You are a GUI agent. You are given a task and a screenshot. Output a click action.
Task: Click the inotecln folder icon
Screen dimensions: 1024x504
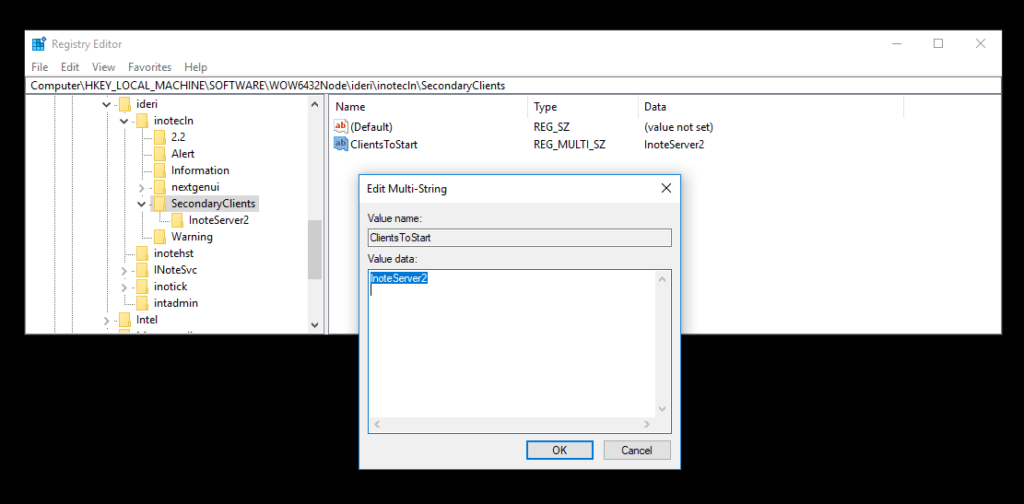click(142, 121)
